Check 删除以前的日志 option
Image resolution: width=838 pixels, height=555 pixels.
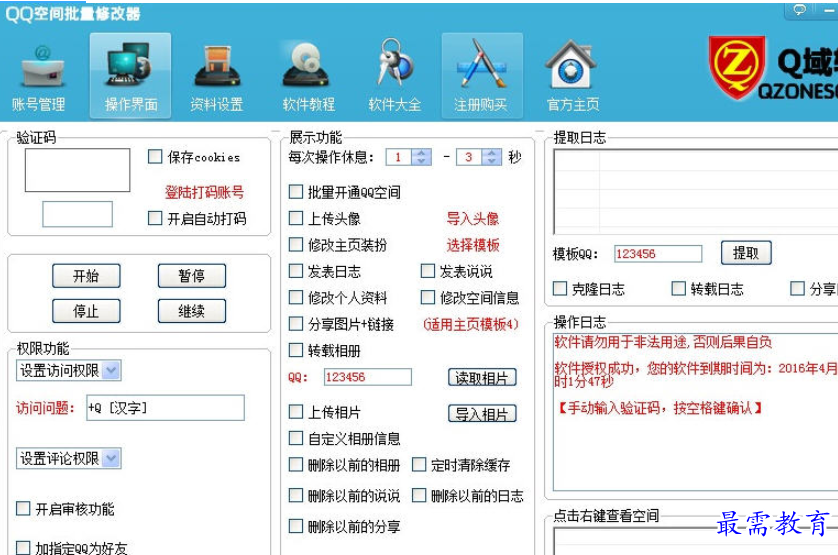419,495
